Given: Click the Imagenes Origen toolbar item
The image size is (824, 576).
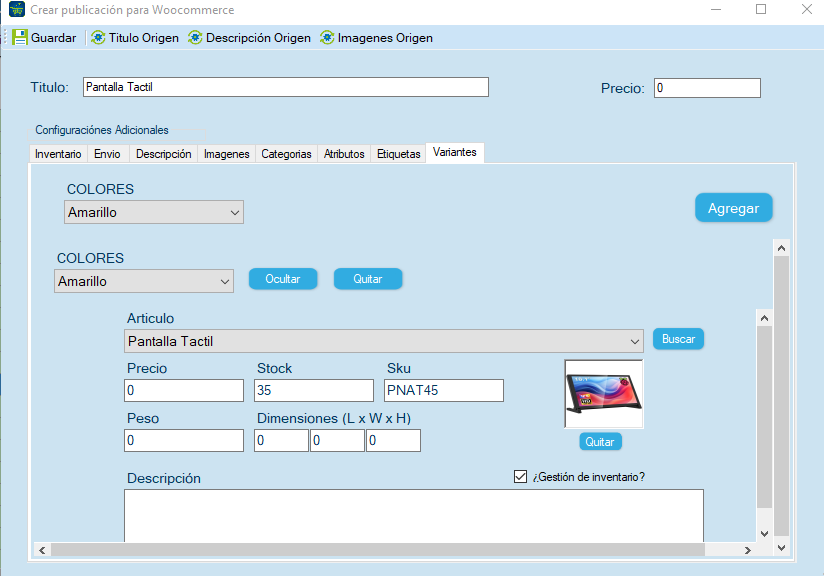Looking at the screenshot, I should [x=376, y=38].
